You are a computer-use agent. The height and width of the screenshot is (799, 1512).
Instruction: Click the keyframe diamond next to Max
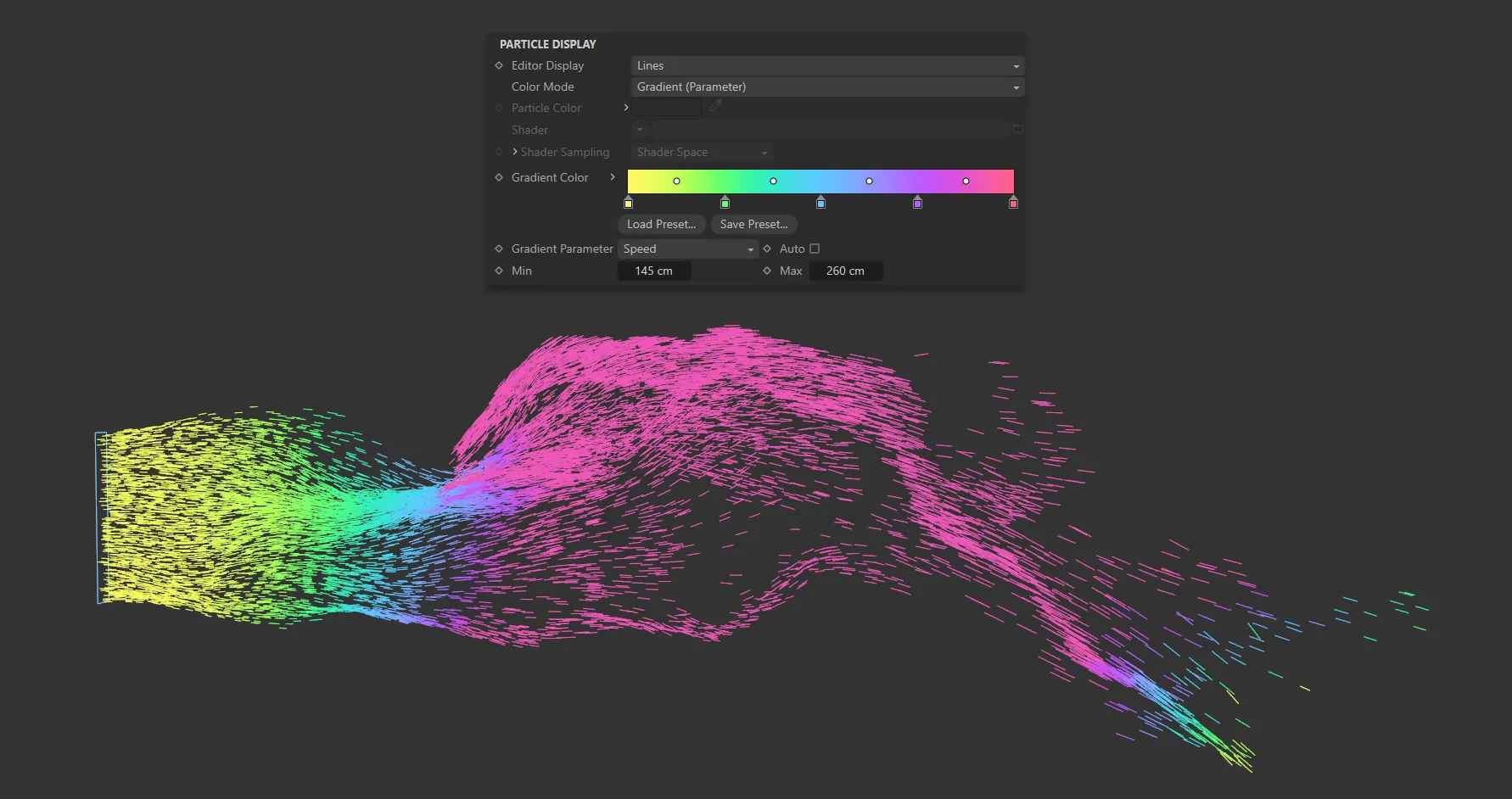(x=766, y=271)
